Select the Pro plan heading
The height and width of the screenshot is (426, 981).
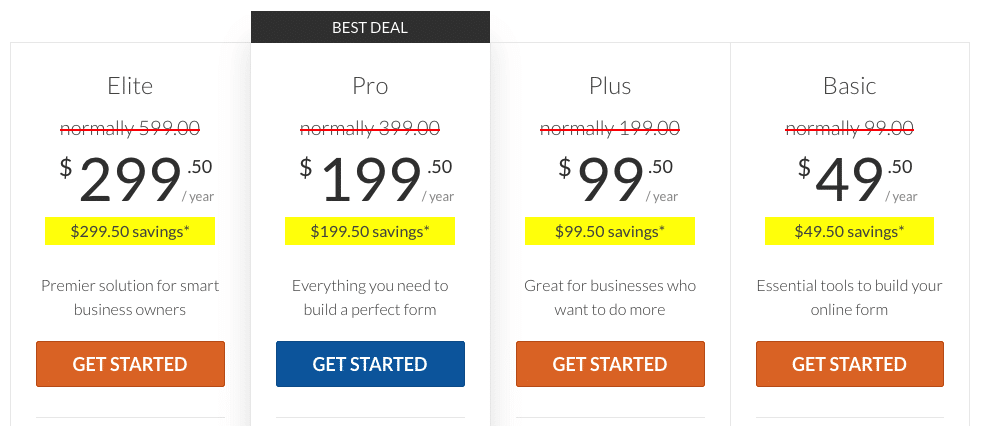(370, 86)
